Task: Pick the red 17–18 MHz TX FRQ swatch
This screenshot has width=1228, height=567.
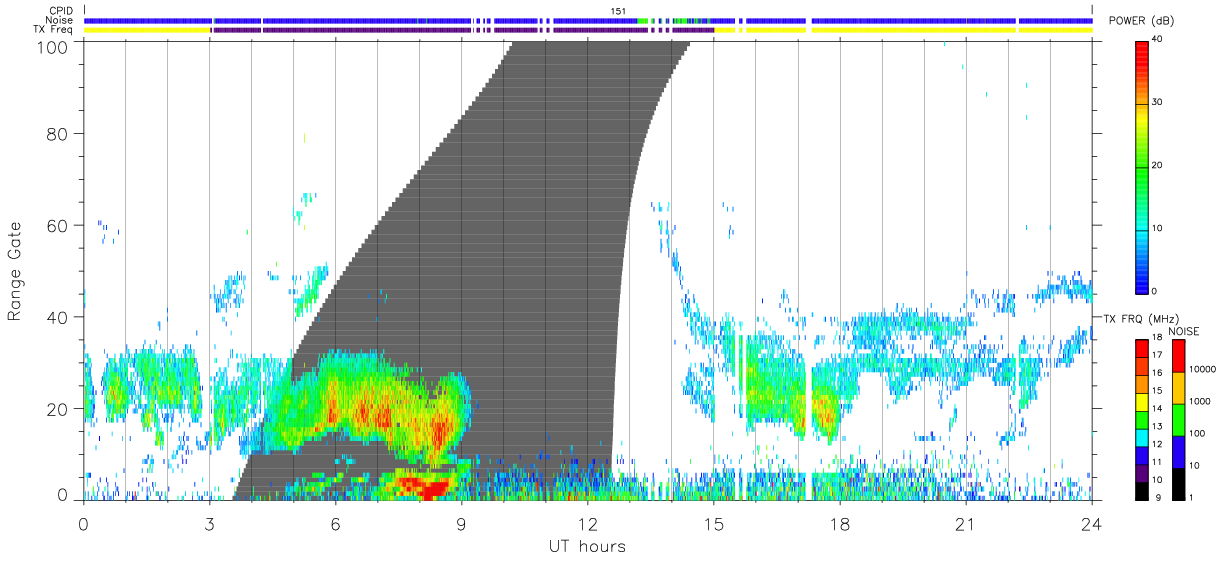Action: click(x=1142, y=348)
